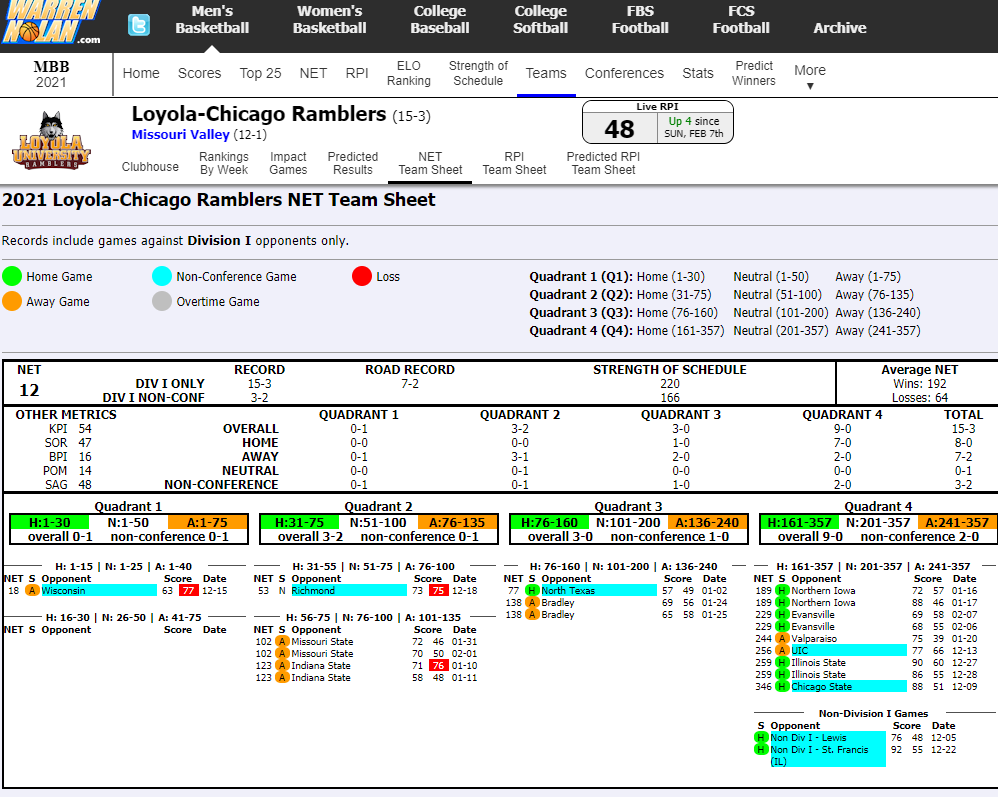998x797 pixels.
Task: View ELO Ranking page
Action: click(409, 73)
